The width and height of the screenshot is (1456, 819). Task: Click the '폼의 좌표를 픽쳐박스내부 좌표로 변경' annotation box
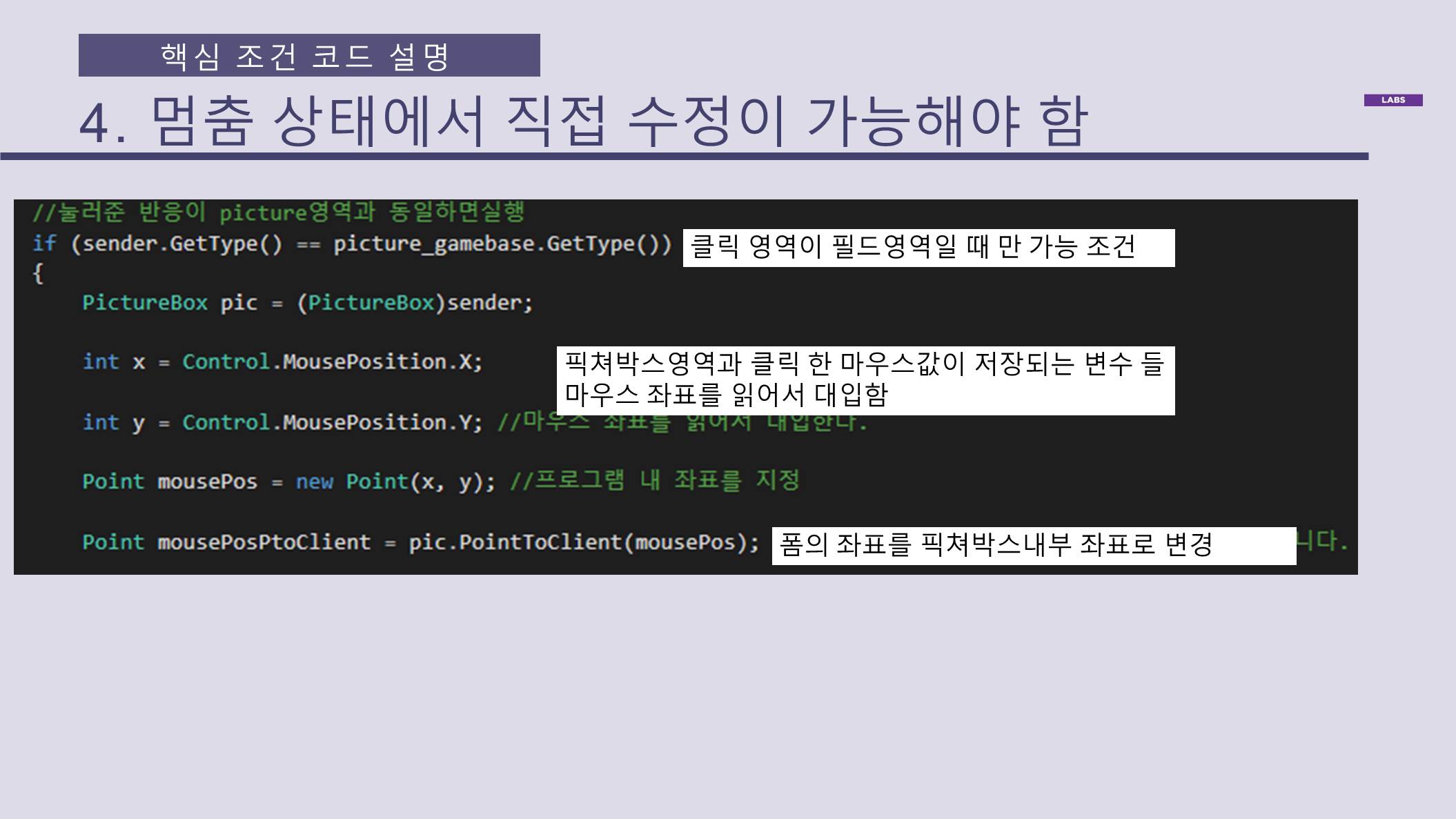[1033, 546]
